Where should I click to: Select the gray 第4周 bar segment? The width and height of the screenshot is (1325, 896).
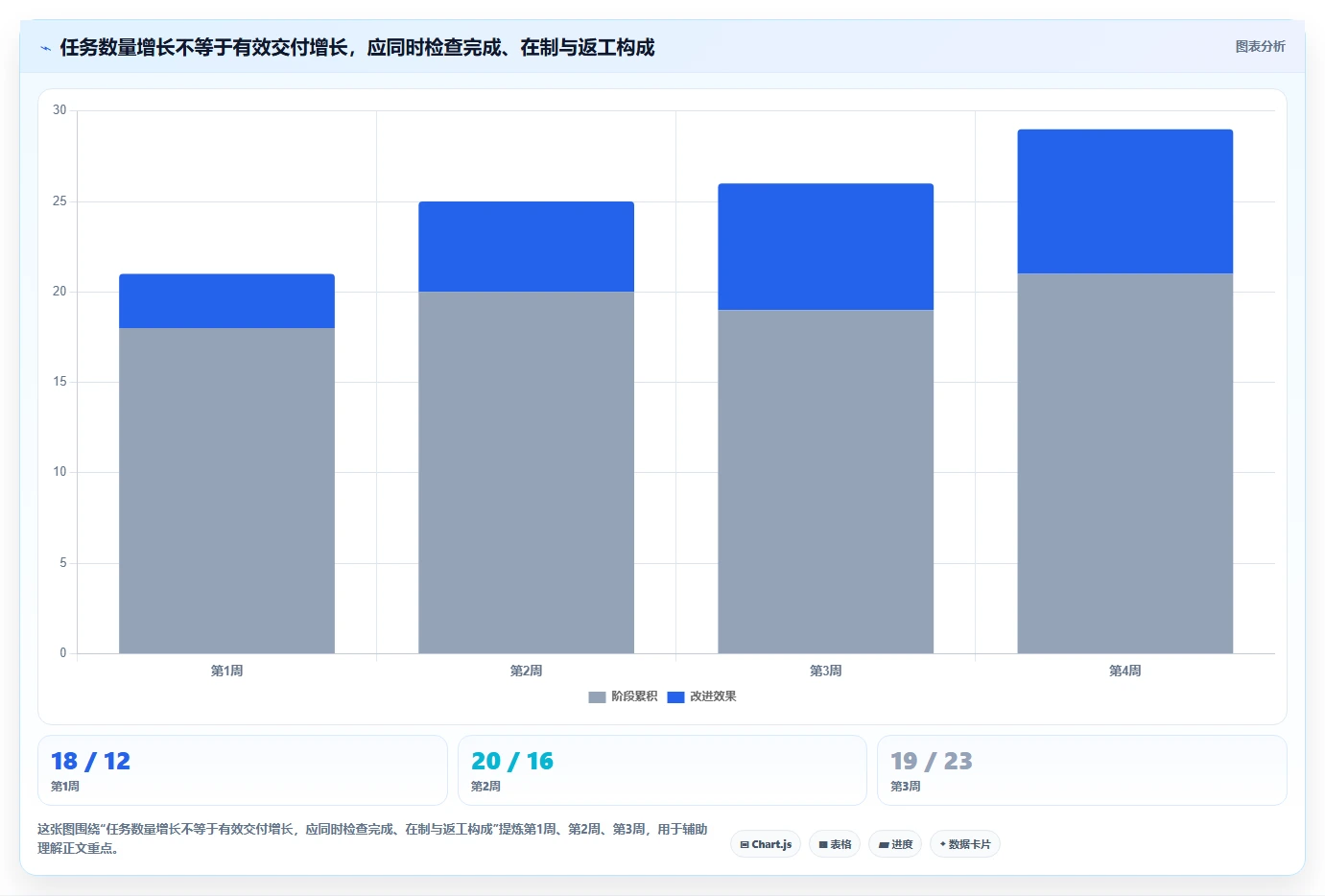(x=1124, y=463)
